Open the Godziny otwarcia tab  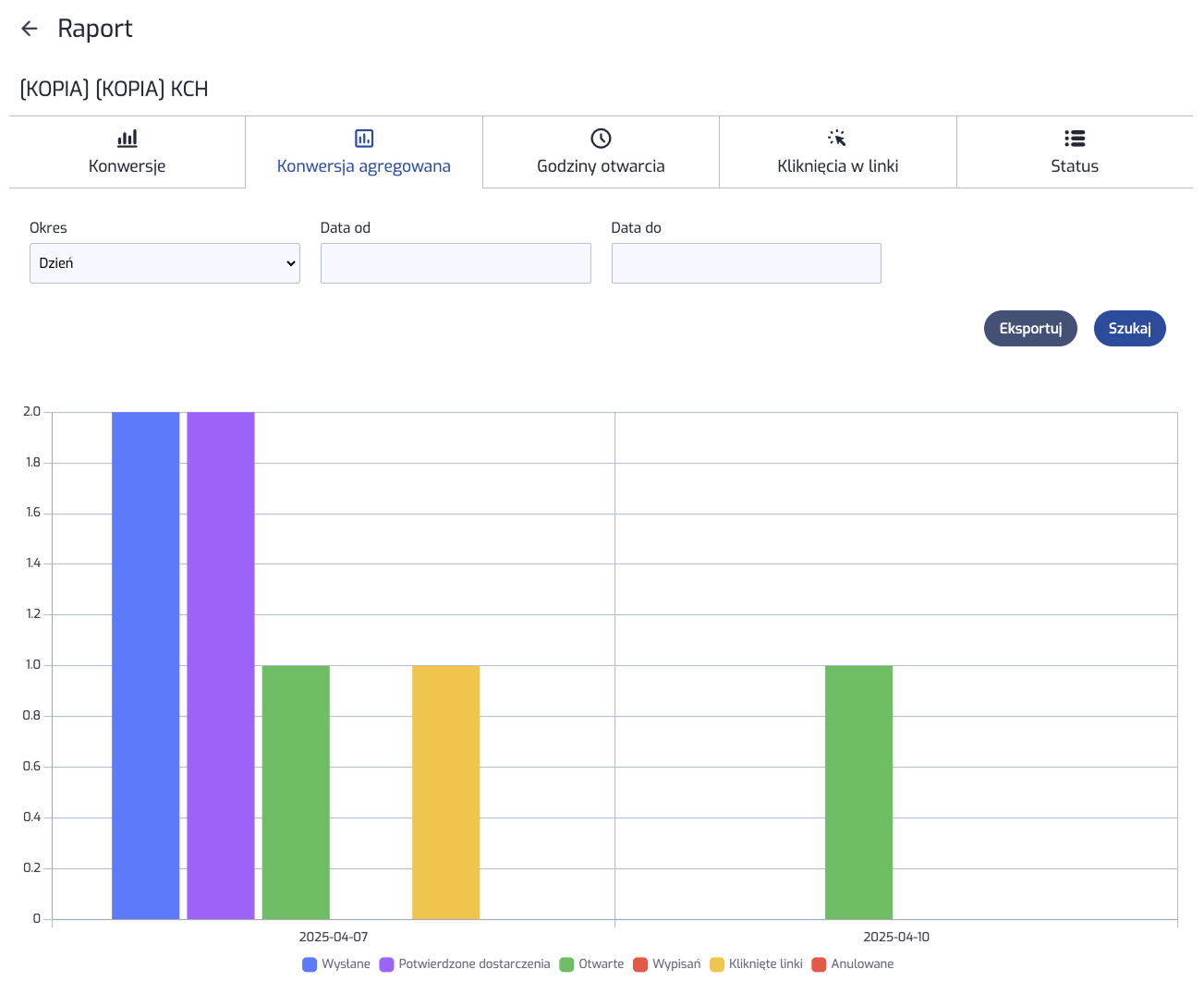601,152
